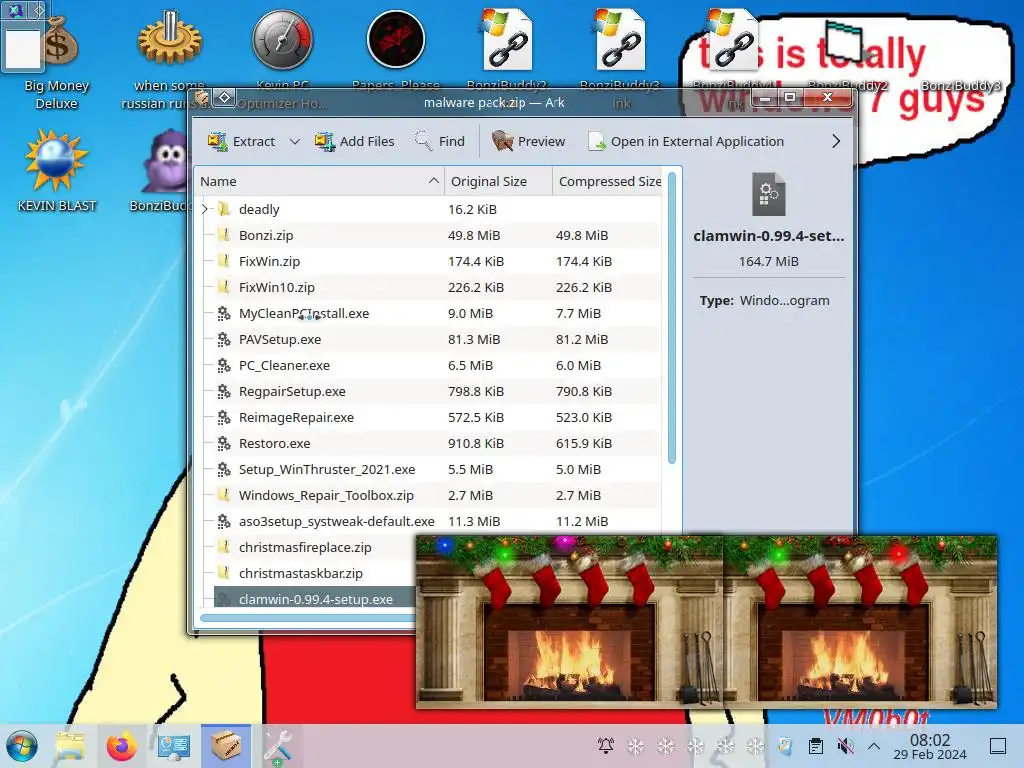Expand the deadly folder tree arrow

point(204,209)
